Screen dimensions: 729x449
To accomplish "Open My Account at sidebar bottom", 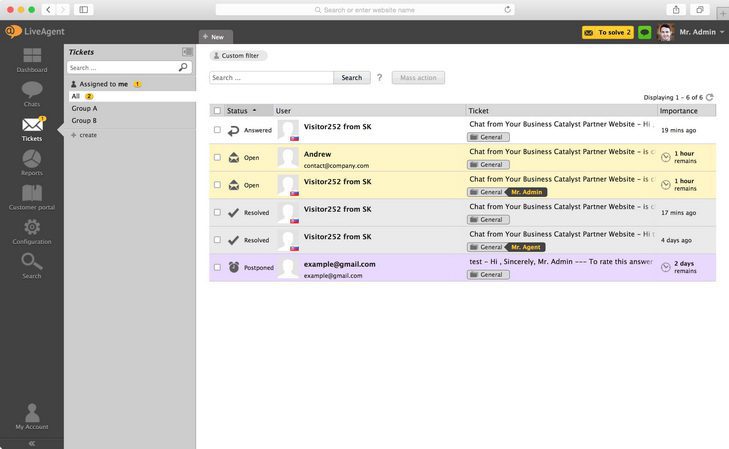I will [x=32, y=416].
